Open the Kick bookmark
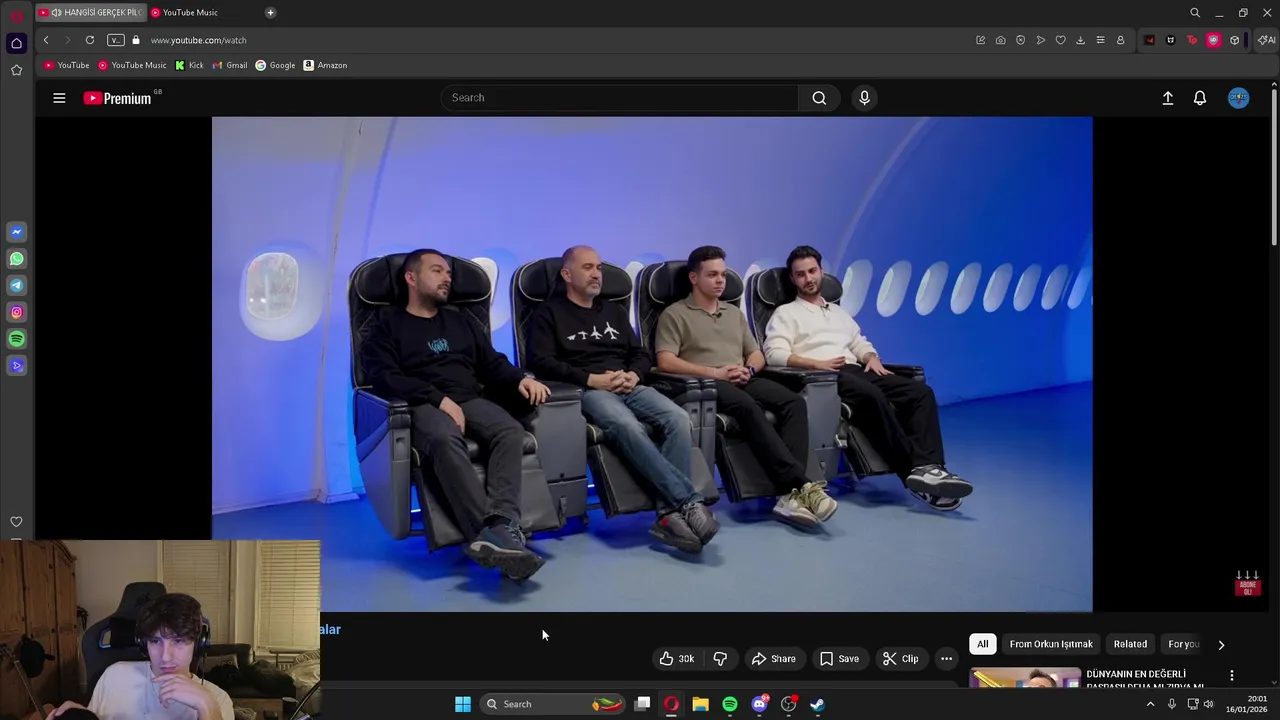 tap(189, 65)
